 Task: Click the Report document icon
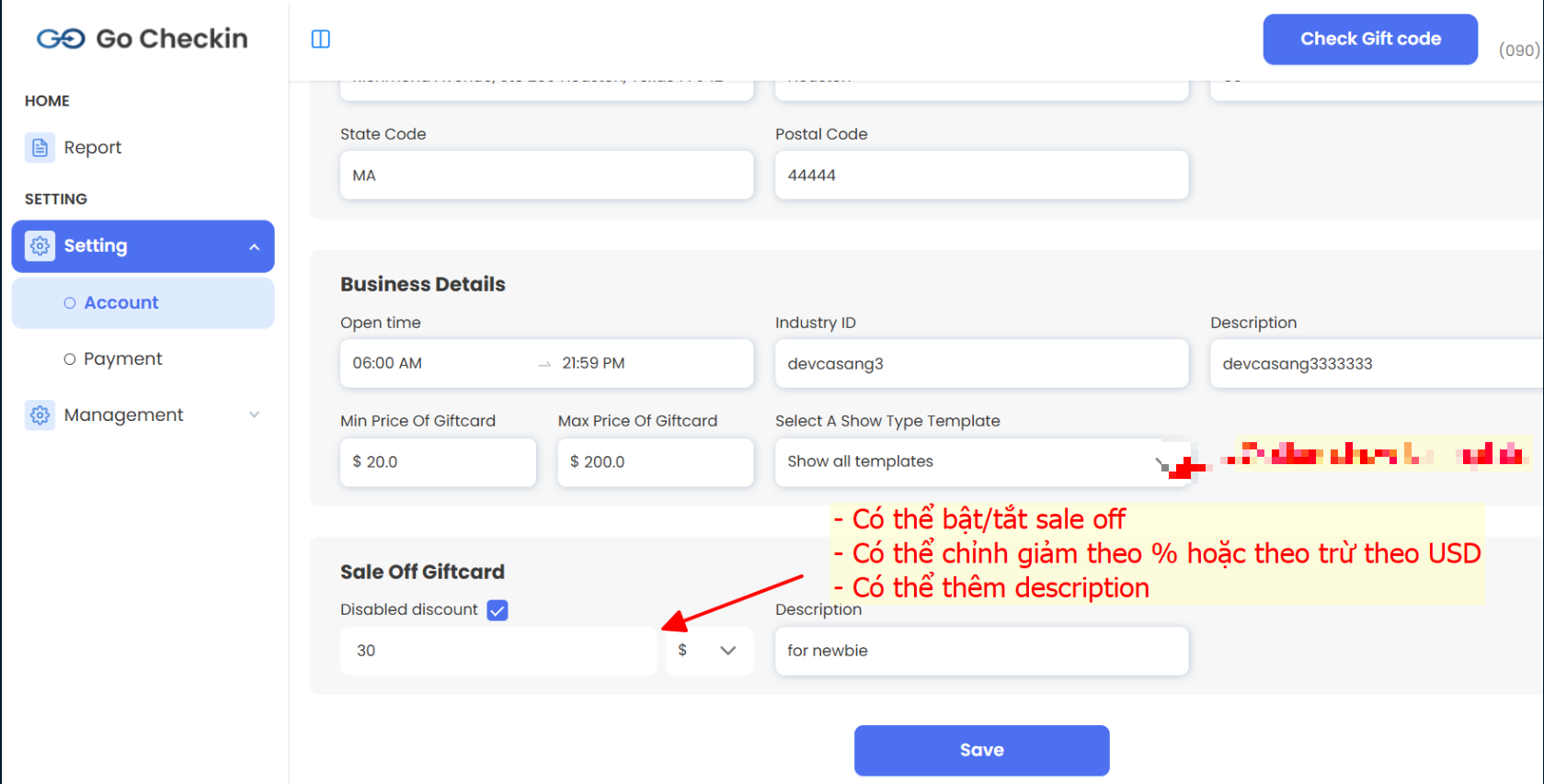point(40,147)
